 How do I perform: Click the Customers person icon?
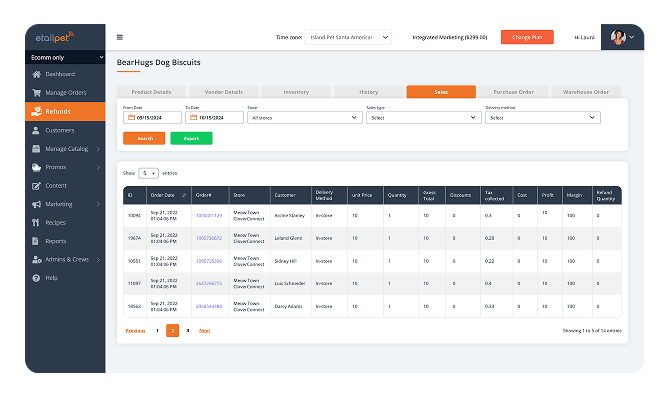tap(36, 131)
